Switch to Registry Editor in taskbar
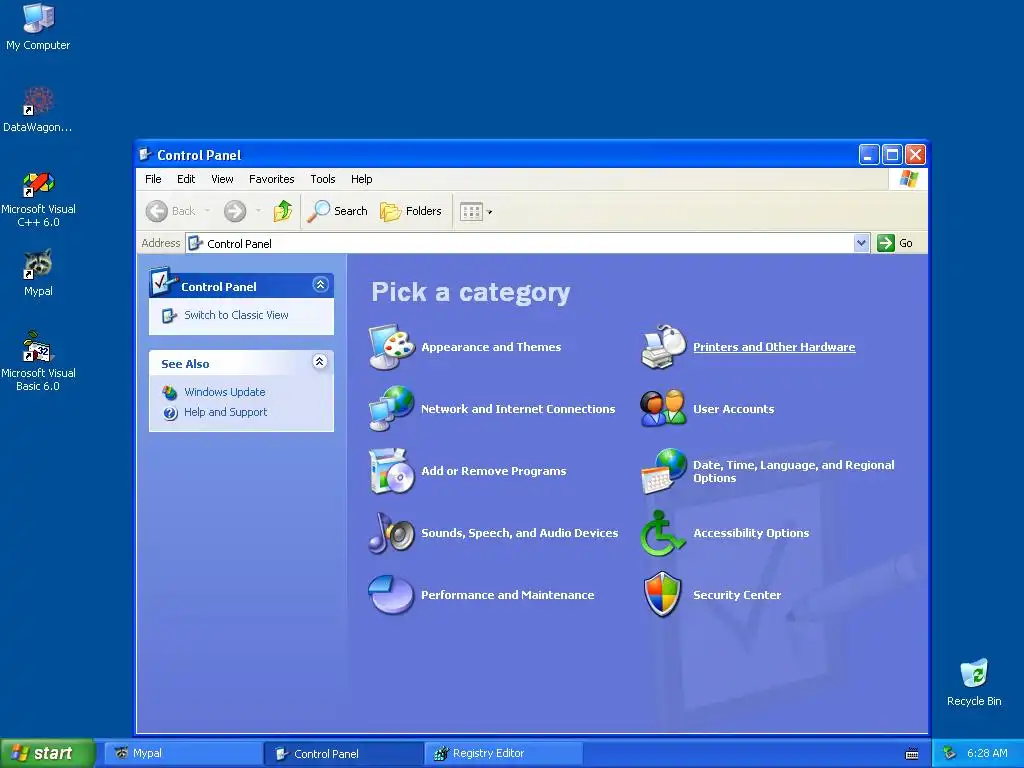Image resolution: width=1024 pixels, height=768 pixels. [x=504, y=754]
